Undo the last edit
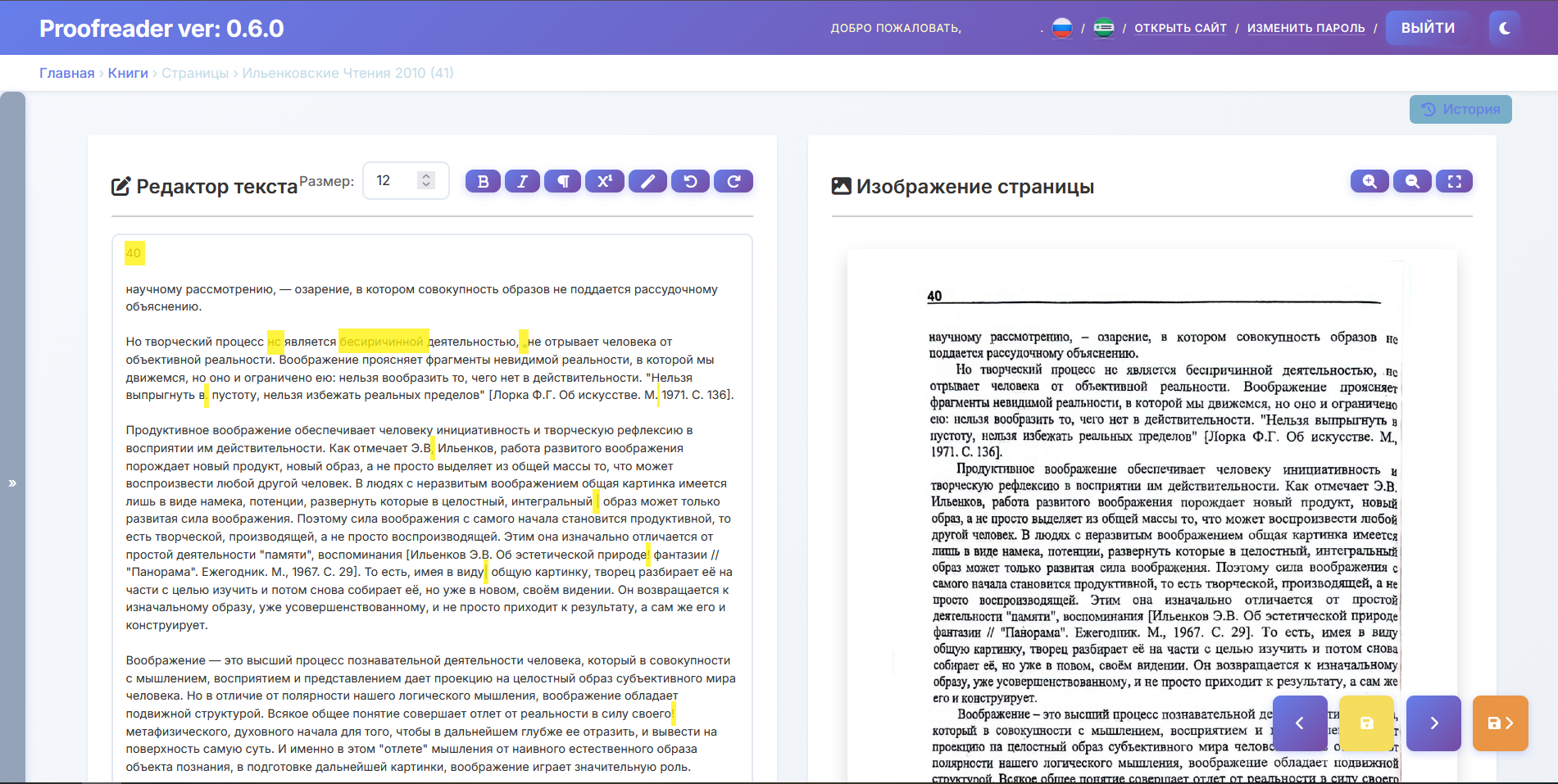 690,181
